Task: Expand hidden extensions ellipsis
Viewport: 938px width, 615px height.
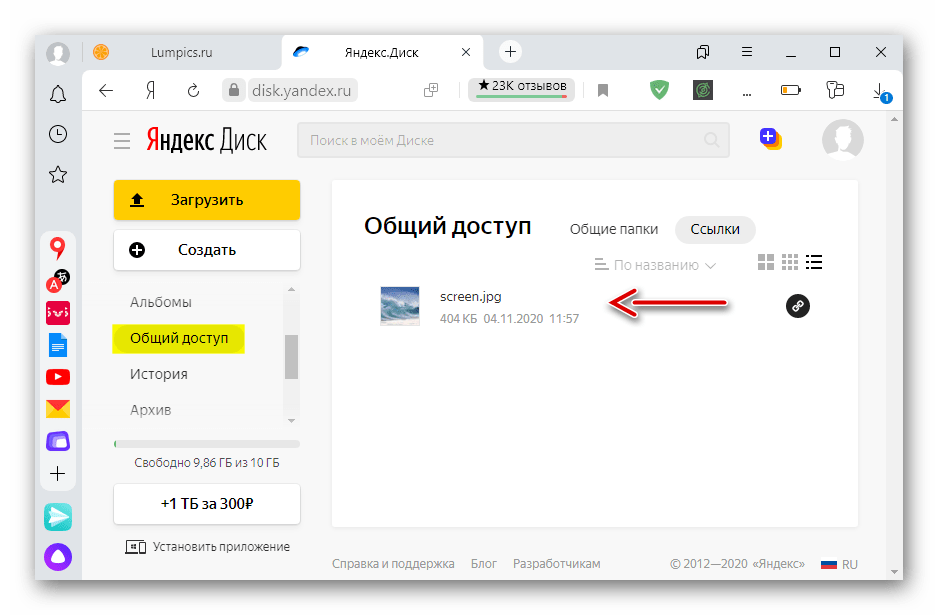Action: click(x=747, y=93)
